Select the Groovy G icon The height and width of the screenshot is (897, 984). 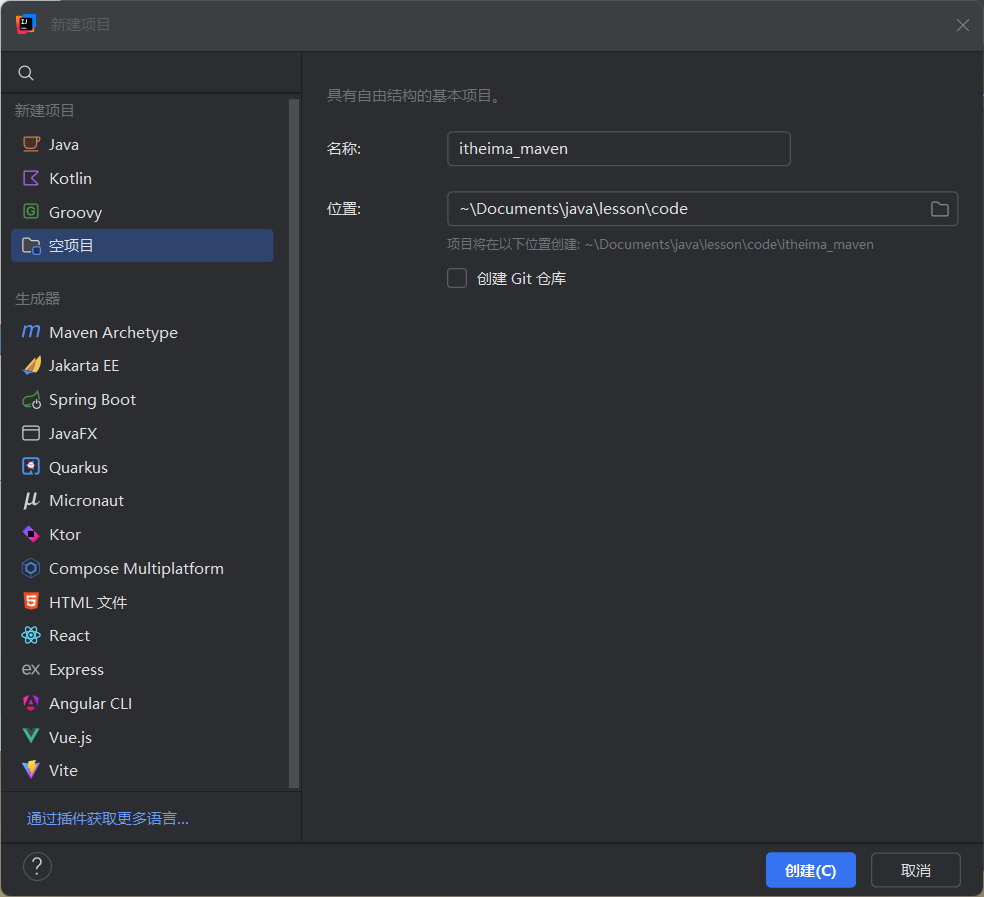coord(31,212)
